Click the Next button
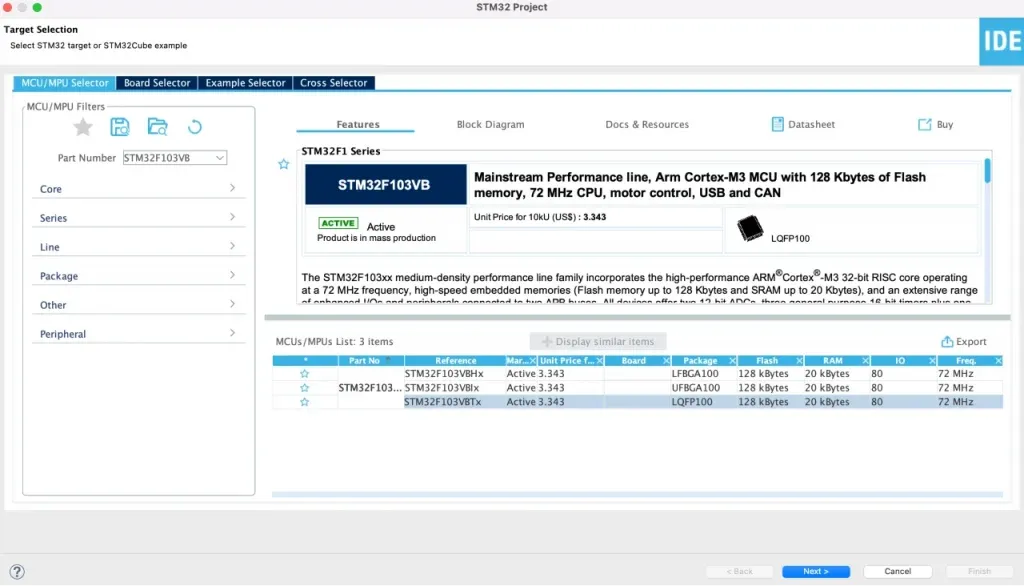The image size is (1024, 586). tap(815, 571)
